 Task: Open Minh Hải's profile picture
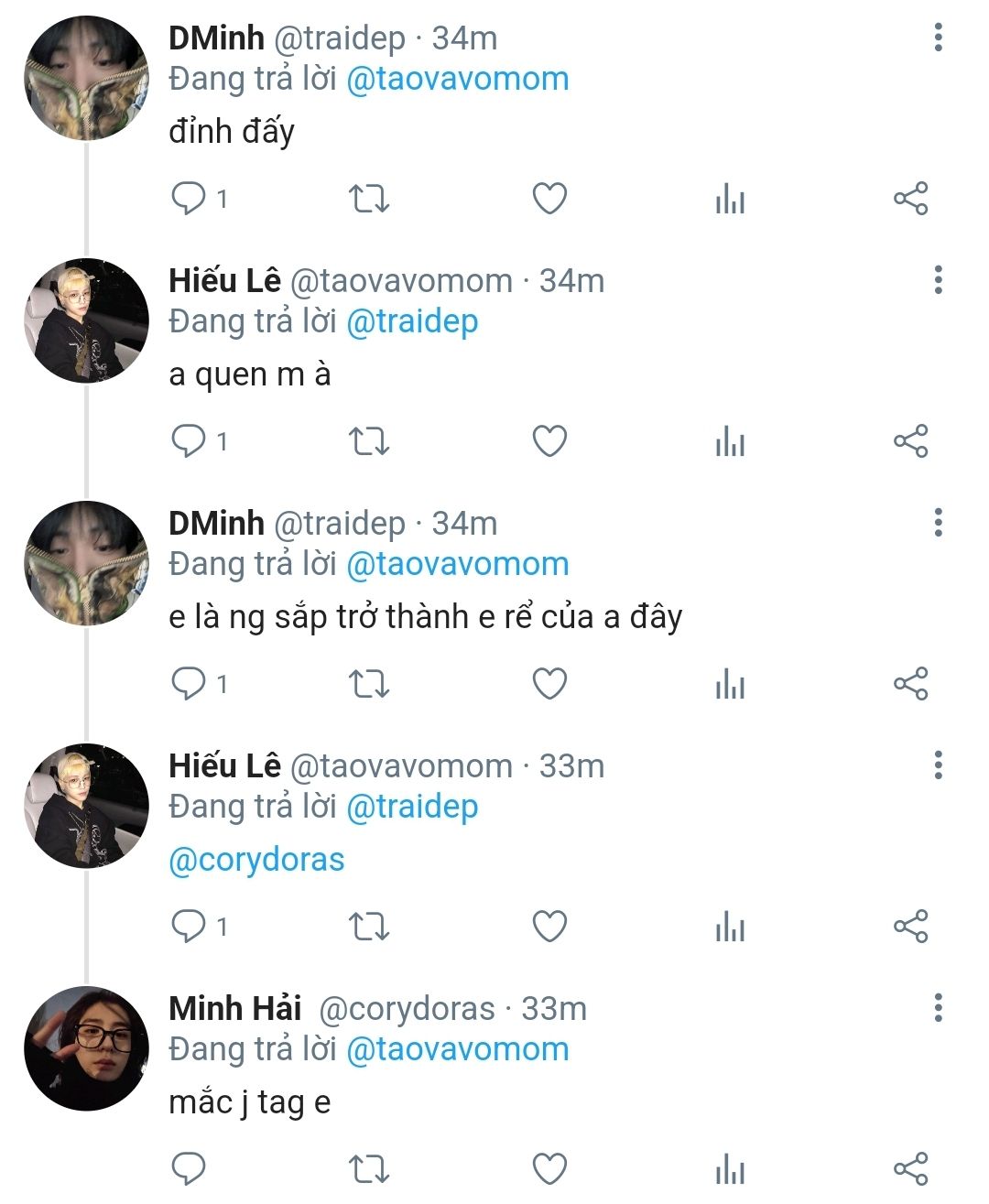pos(86,1048)
